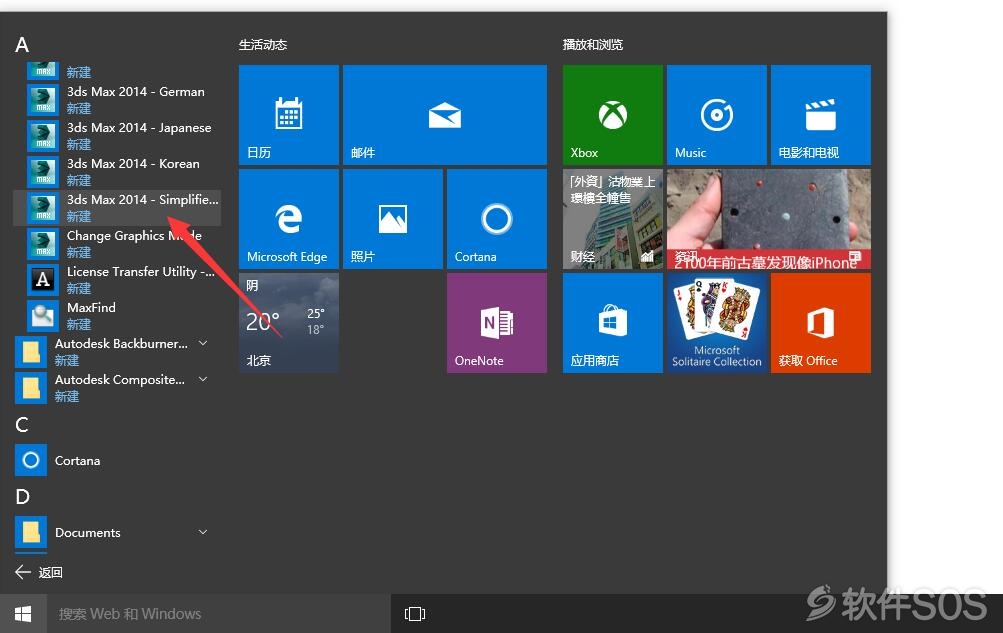Image resolution: width=1003 pixels, height=633 pixels.
Task: Open the Music tile
Action: [x=716, y=114]
